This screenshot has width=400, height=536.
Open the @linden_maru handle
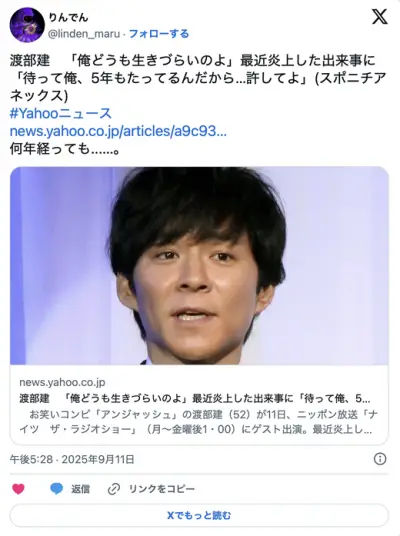coord(84,34)
